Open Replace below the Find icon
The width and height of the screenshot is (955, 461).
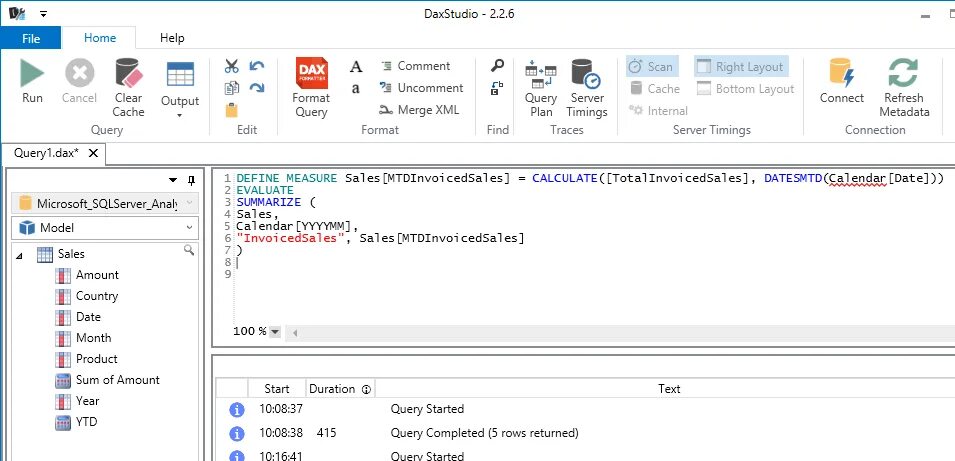(497, 88)
